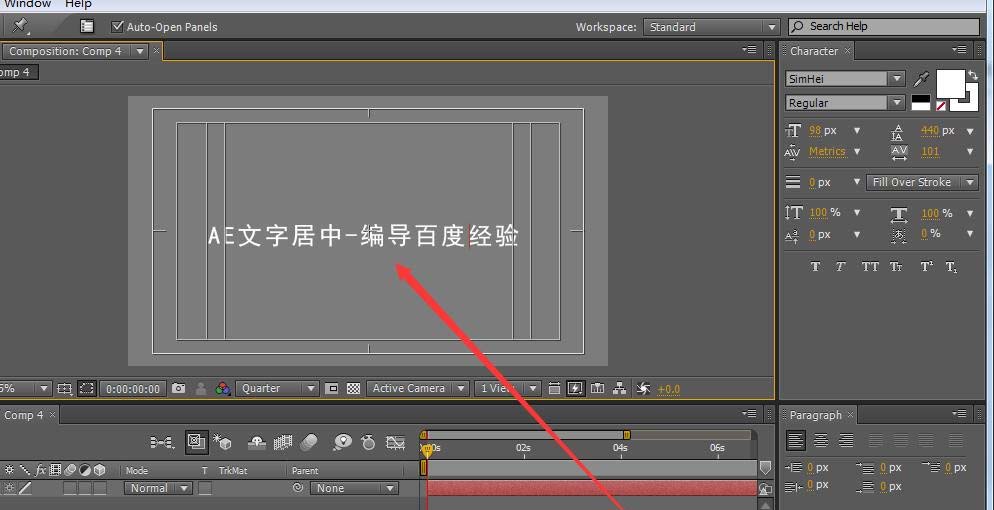
Task: Apply All Caps text style
Action: click(870, 267)
